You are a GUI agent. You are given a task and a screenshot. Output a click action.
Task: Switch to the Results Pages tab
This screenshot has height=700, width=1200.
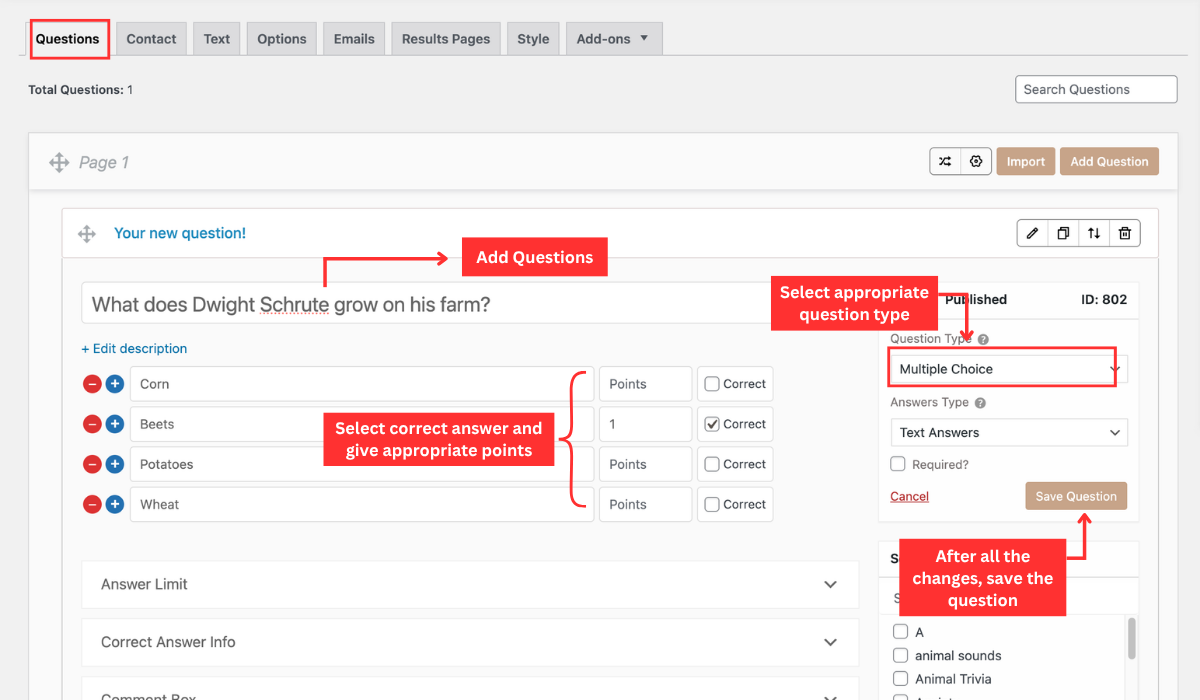tap(446, 39)
